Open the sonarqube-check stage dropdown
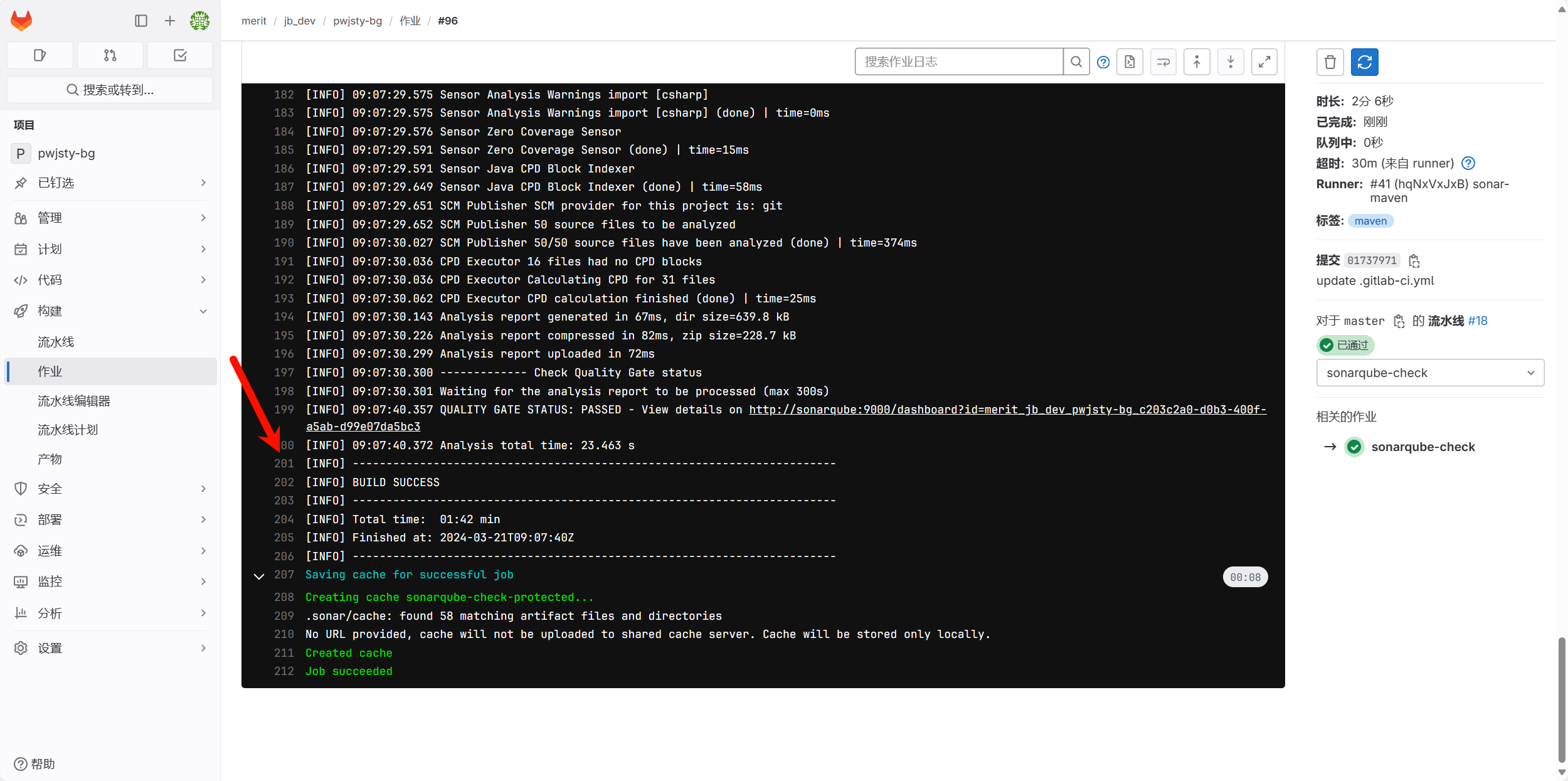1568x781 pixels. click(1429, 373)
